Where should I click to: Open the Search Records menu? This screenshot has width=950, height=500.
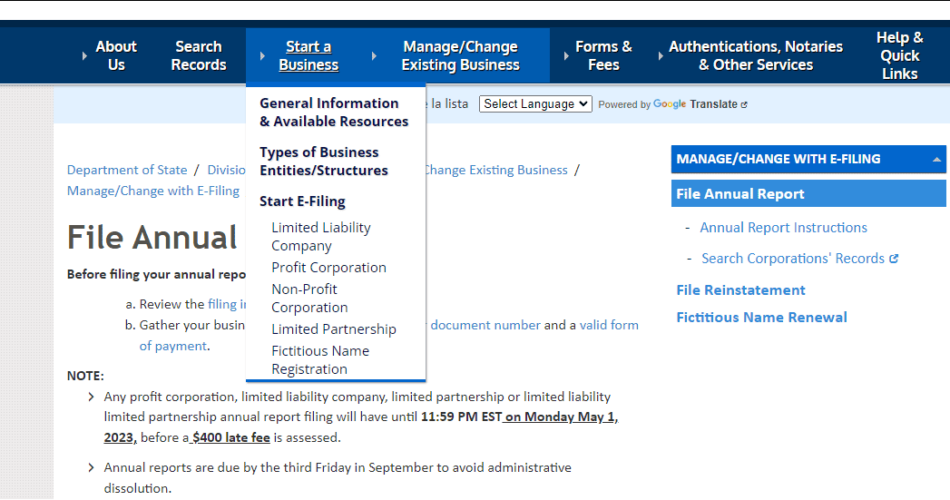tap(198, 56)
